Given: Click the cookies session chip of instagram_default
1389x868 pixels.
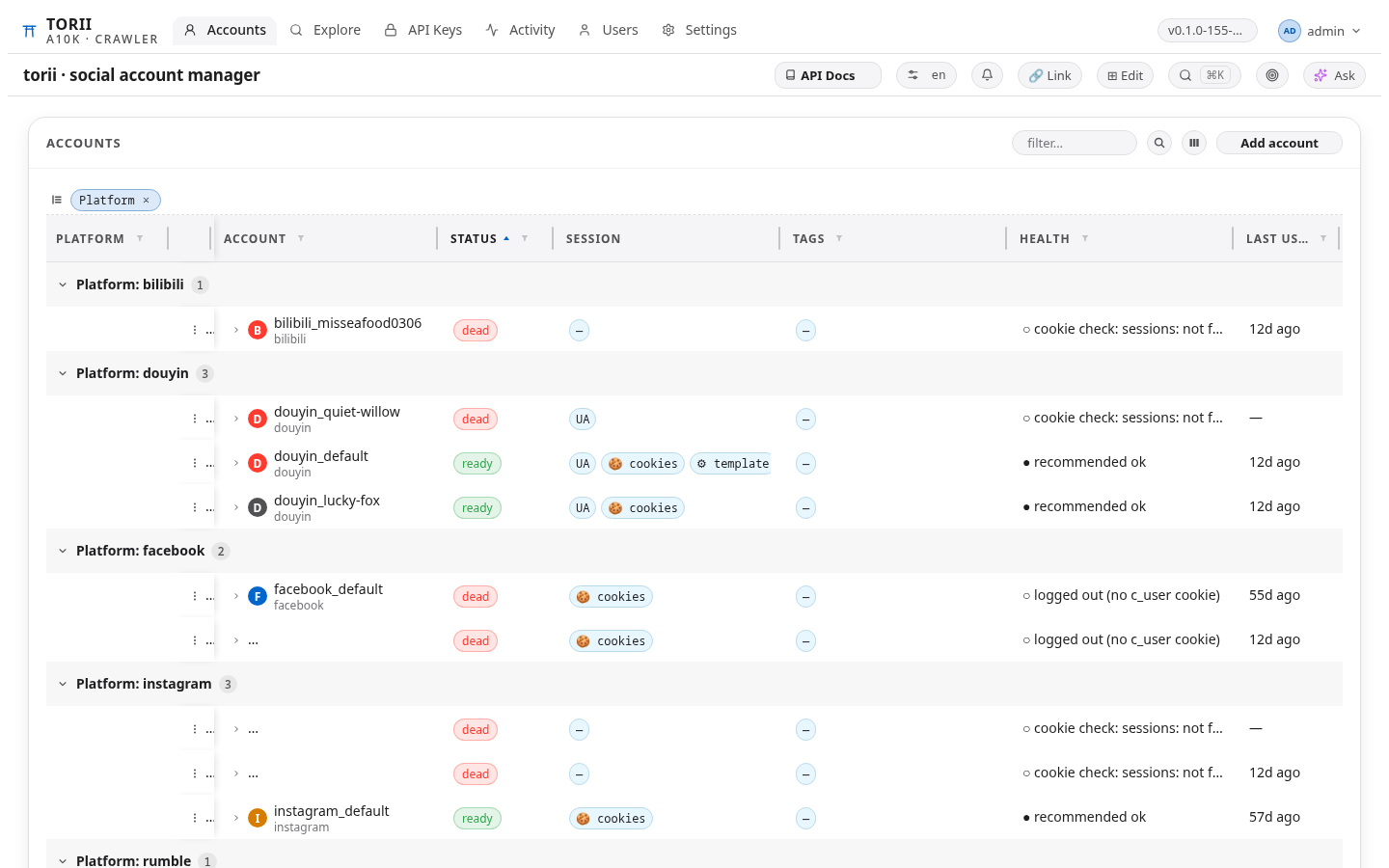Looking at the screenshot, I should 611,819.
